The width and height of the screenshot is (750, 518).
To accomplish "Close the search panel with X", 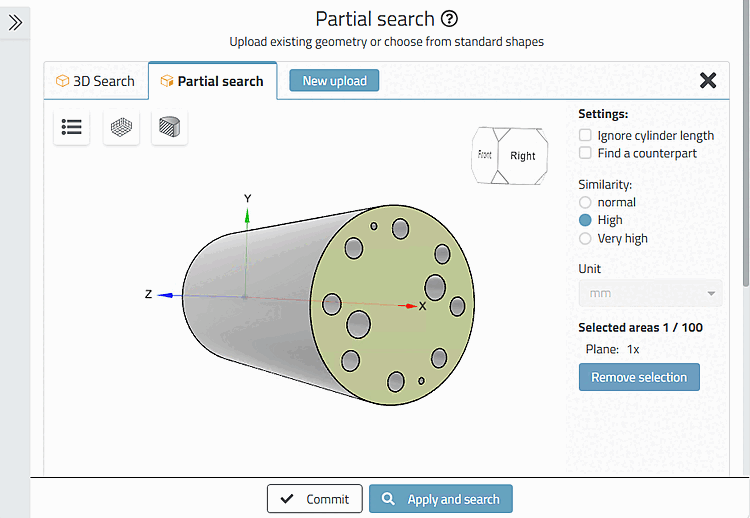I will (x=708, y=81).
